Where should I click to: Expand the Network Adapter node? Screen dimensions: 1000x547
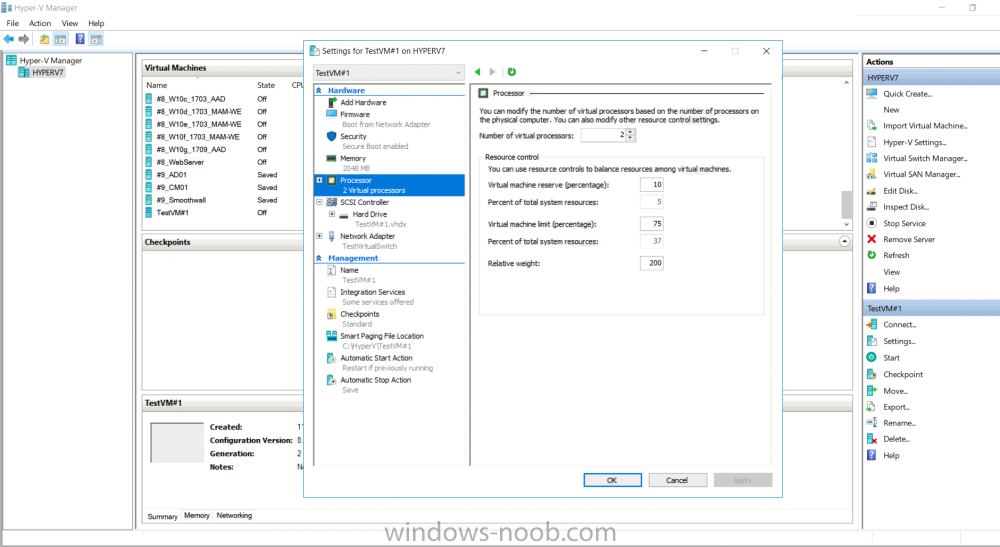pyautogui.click(x=320, y=236)
